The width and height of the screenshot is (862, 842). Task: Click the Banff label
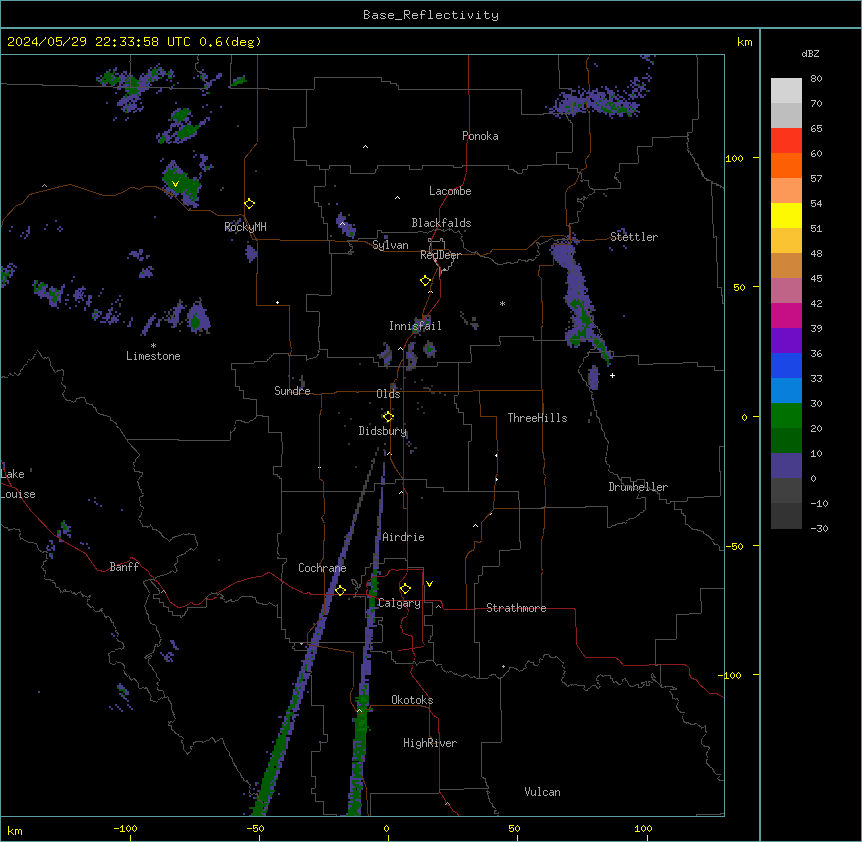[124, 567]
